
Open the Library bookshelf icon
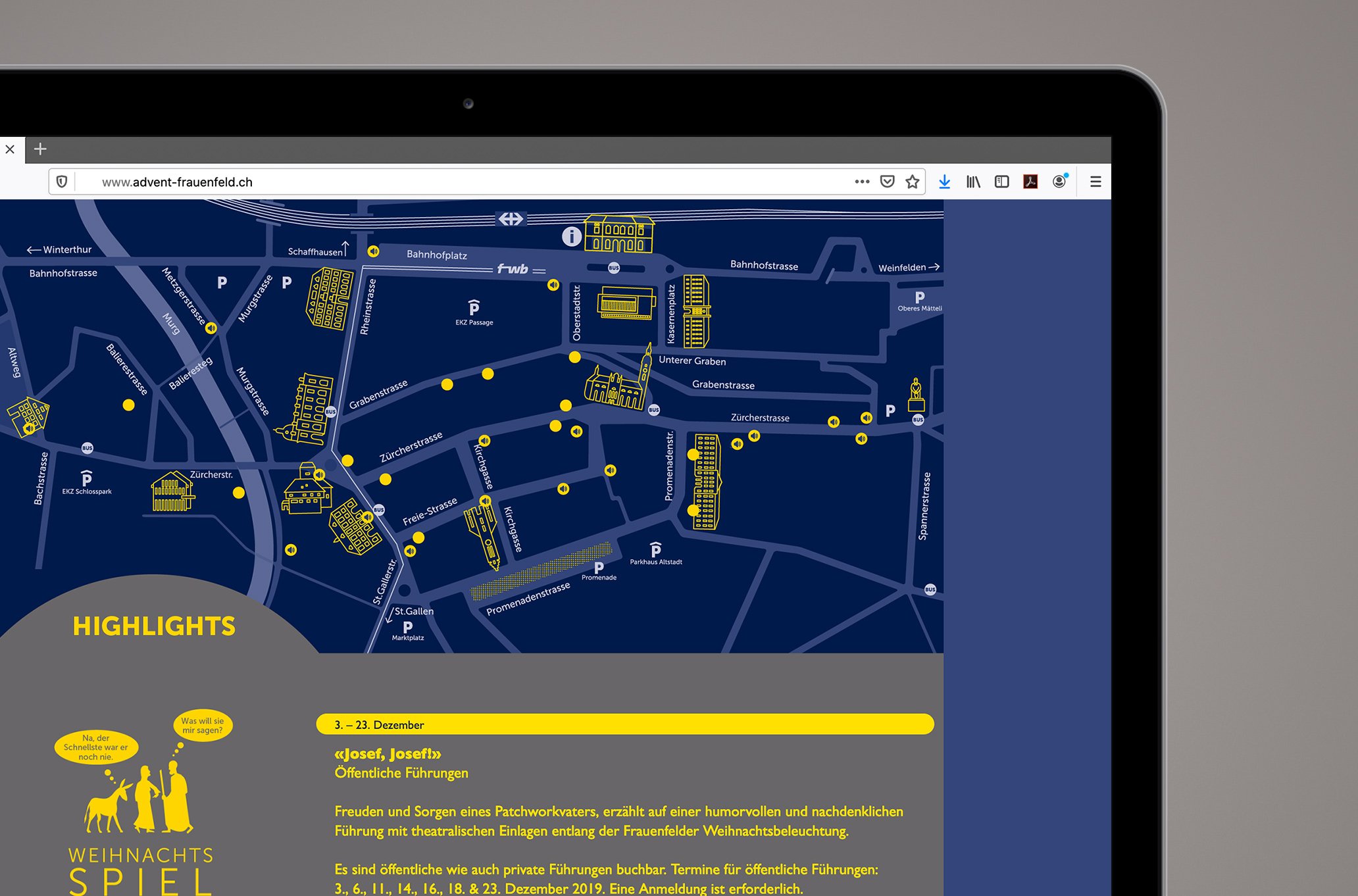[x=973, y=182]
